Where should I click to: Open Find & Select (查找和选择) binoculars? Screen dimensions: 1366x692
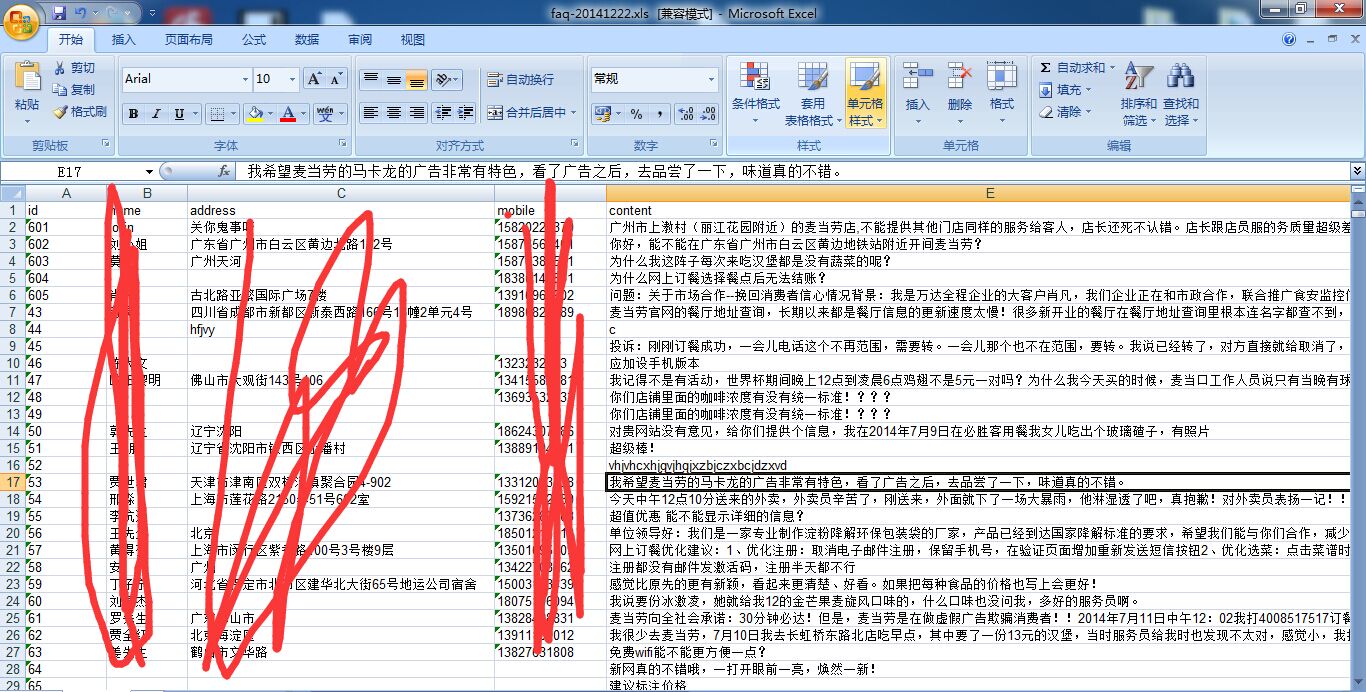tap(1180, 94)
